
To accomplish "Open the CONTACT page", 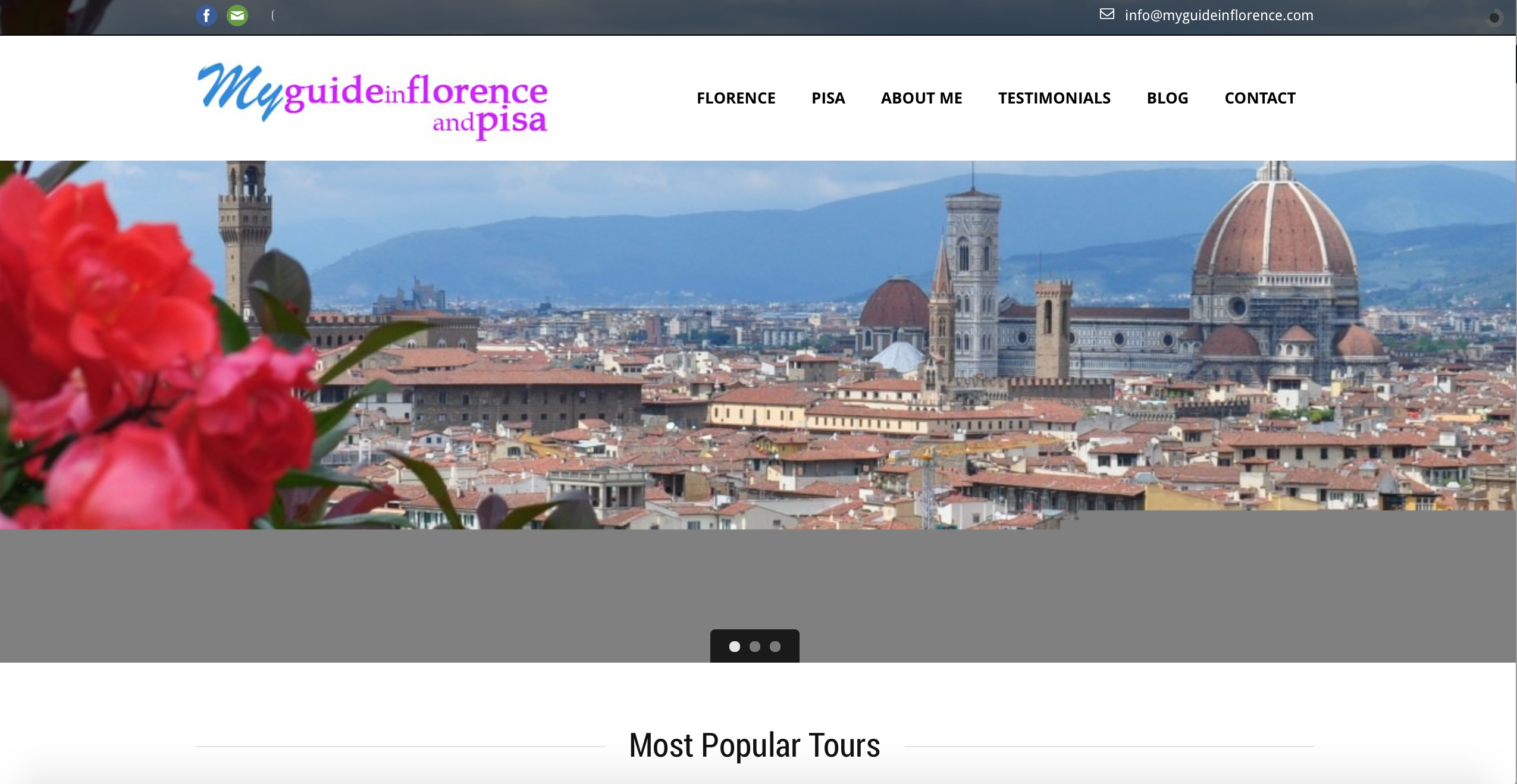I will point(1260,98).
